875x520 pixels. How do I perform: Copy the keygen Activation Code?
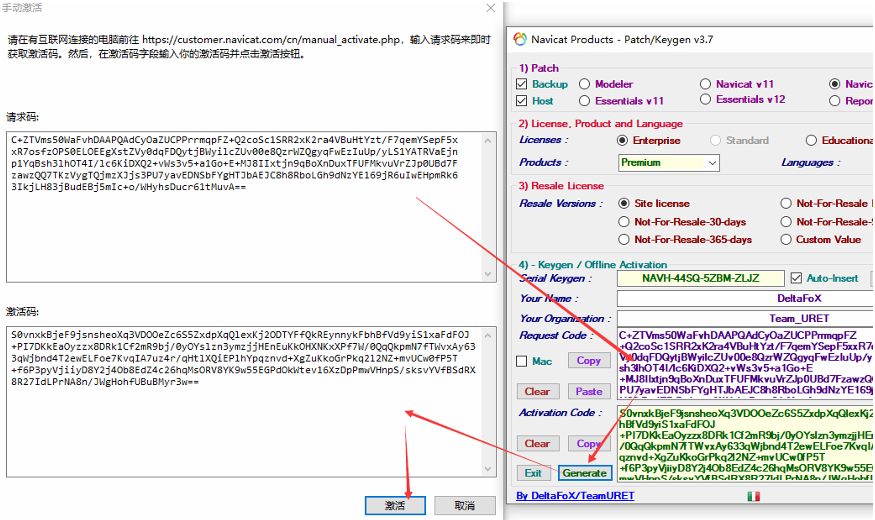(588, 443)
